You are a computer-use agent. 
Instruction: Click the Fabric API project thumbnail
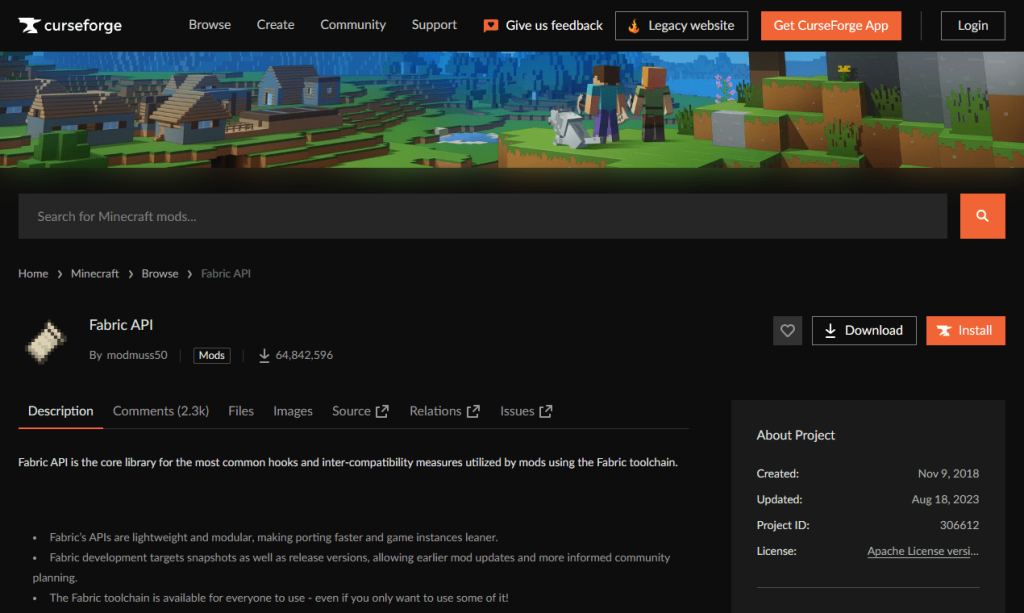46,340
